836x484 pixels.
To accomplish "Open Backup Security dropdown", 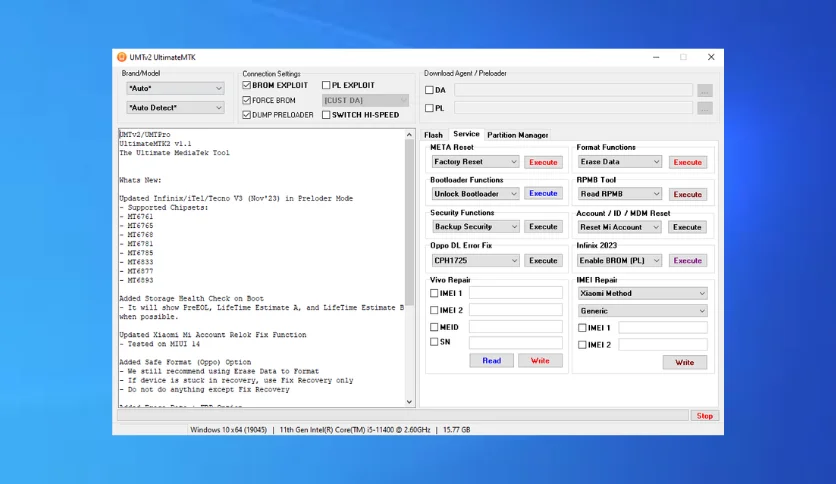I will 475,227.
